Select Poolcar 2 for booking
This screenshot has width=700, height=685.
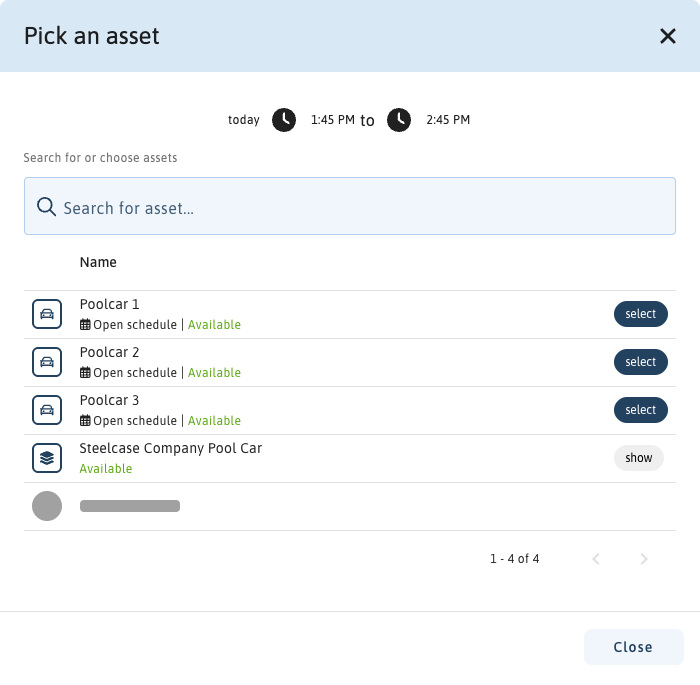point(640,362)
